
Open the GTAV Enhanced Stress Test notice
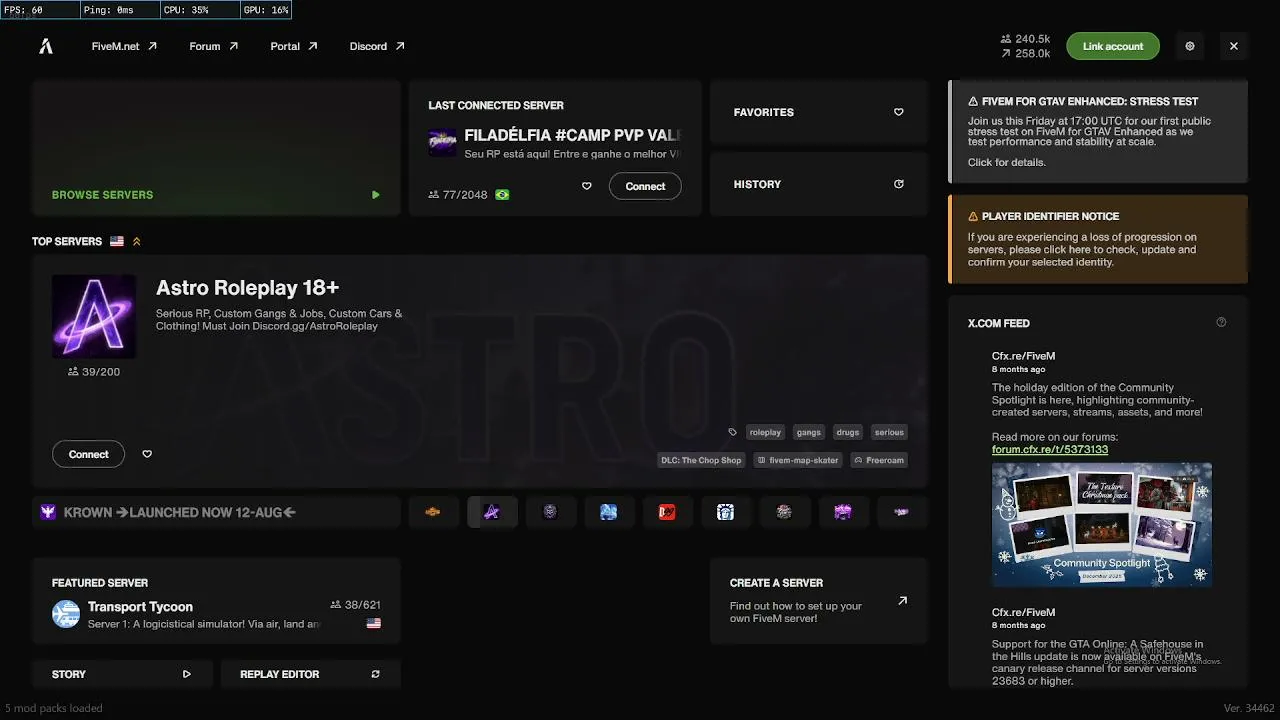(x=1098, y=132)
